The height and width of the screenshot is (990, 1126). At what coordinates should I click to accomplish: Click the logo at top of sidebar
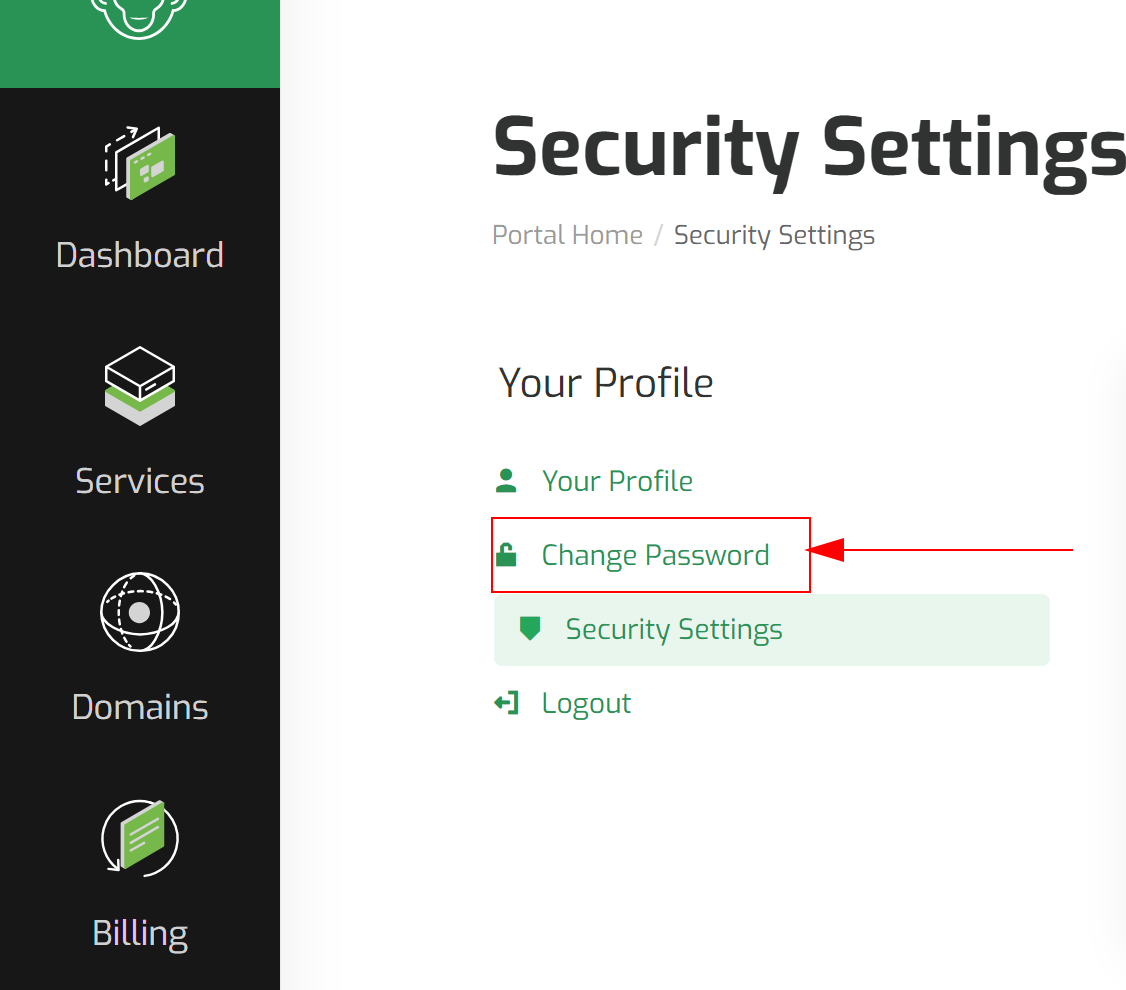point(140,18)
